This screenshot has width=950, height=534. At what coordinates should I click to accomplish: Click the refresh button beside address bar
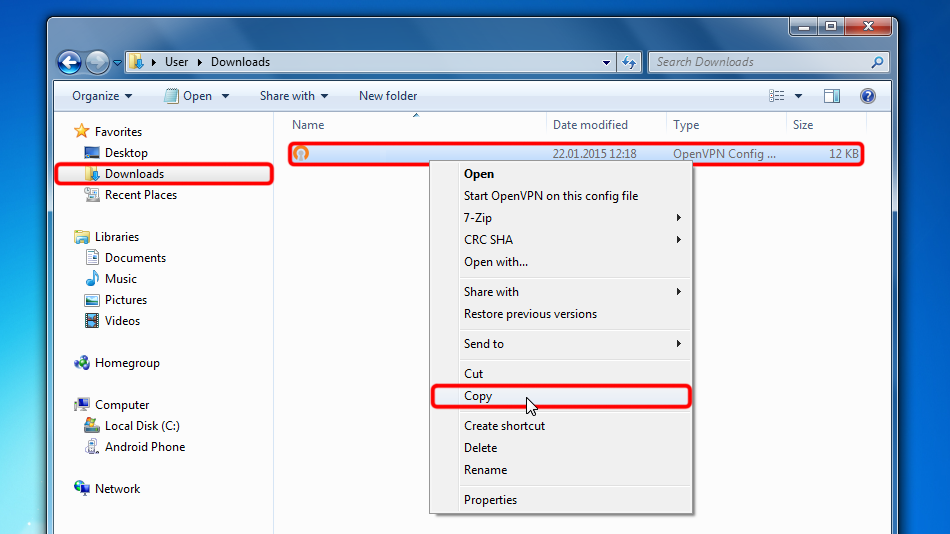(629, 62)
